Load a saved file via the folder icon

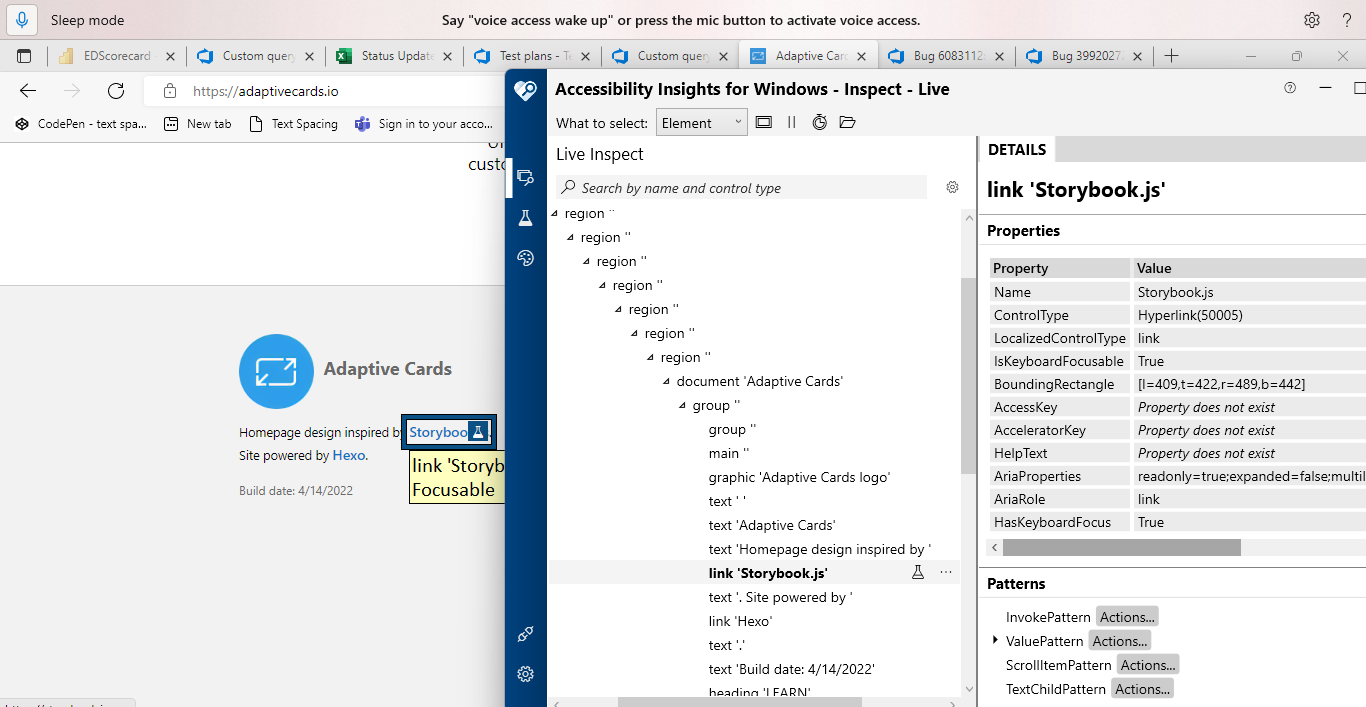pos(847,121)
